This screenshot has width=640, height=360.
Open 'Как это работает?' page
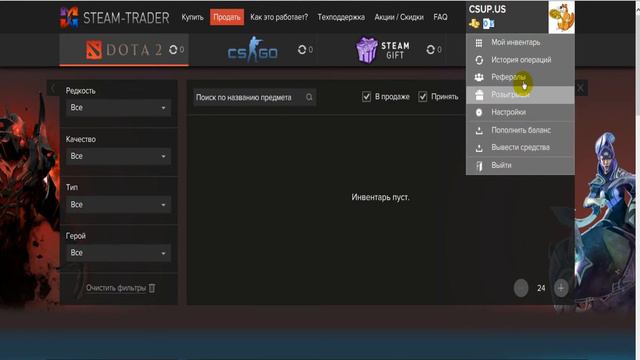click(x=279, y=17)
